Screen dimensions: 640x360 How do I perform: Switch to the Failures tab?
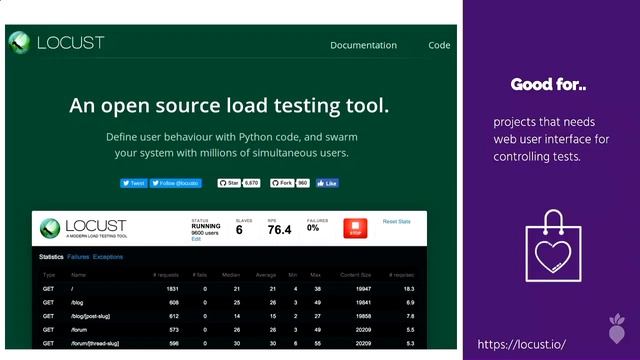coord(78,257)
